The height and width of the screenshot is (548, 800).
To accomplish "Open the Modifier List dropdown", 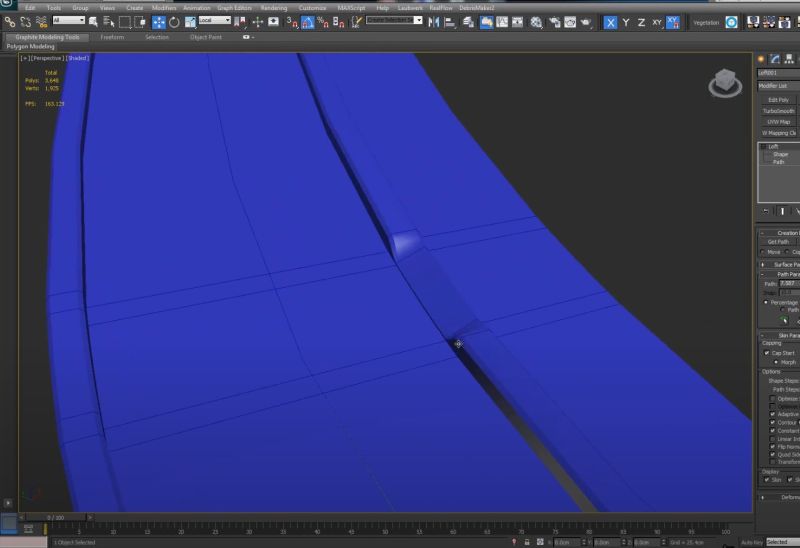I will [x=779, y=86].
